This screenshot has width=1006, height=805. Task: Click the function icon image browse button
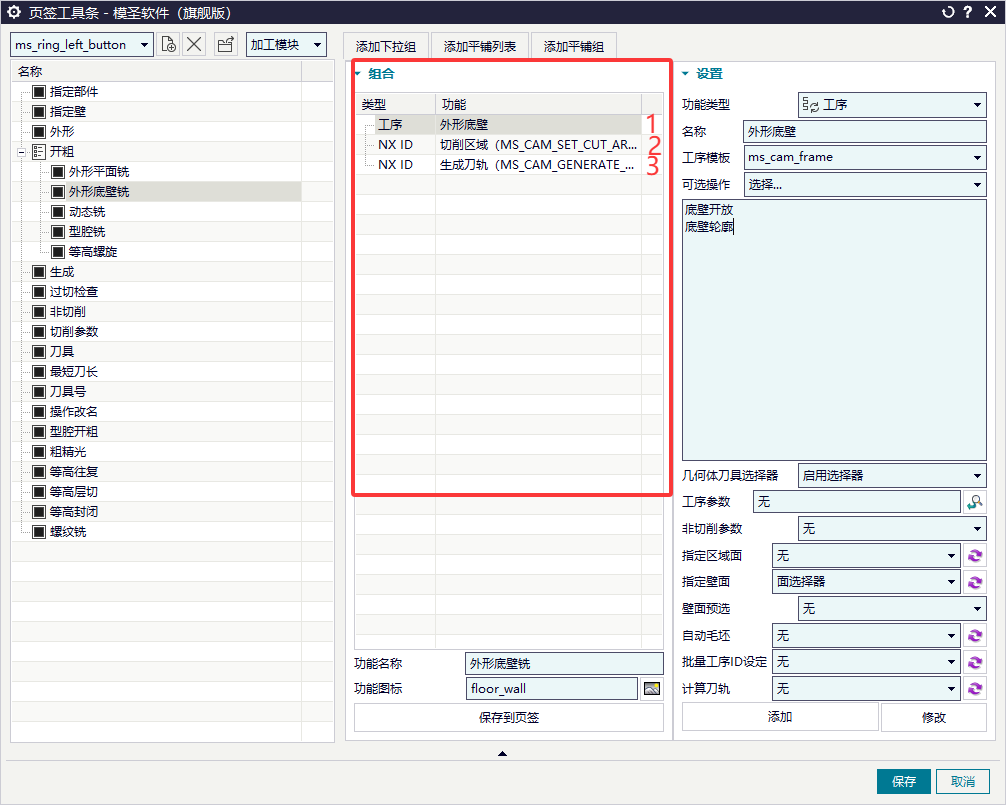pyautogui.click(x=652, y=688)
